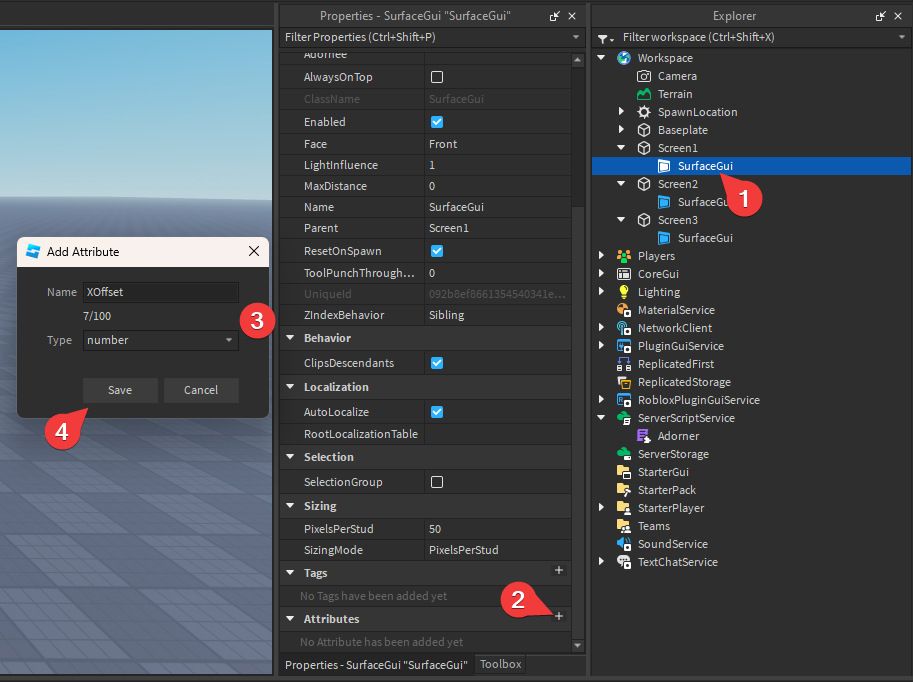Enable the AlwaysOnTop checkbox
The height and width of the screenshot is (682, 913).
437,77
